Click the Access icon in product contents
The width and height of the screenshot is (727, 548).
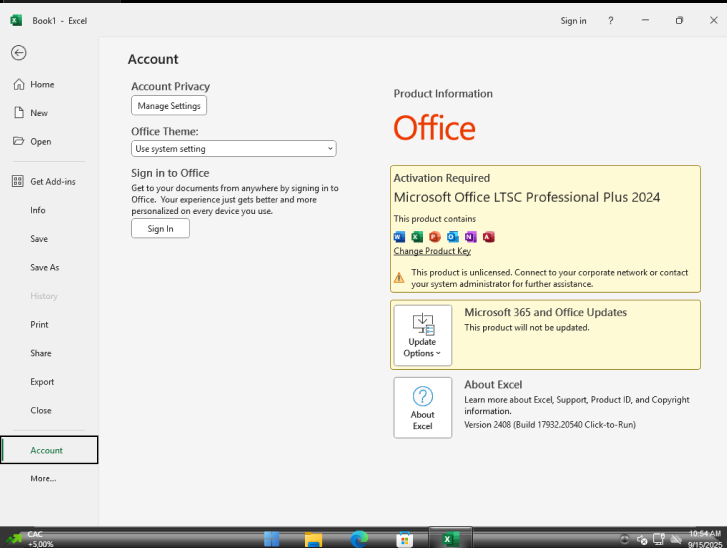click(488, 237)
